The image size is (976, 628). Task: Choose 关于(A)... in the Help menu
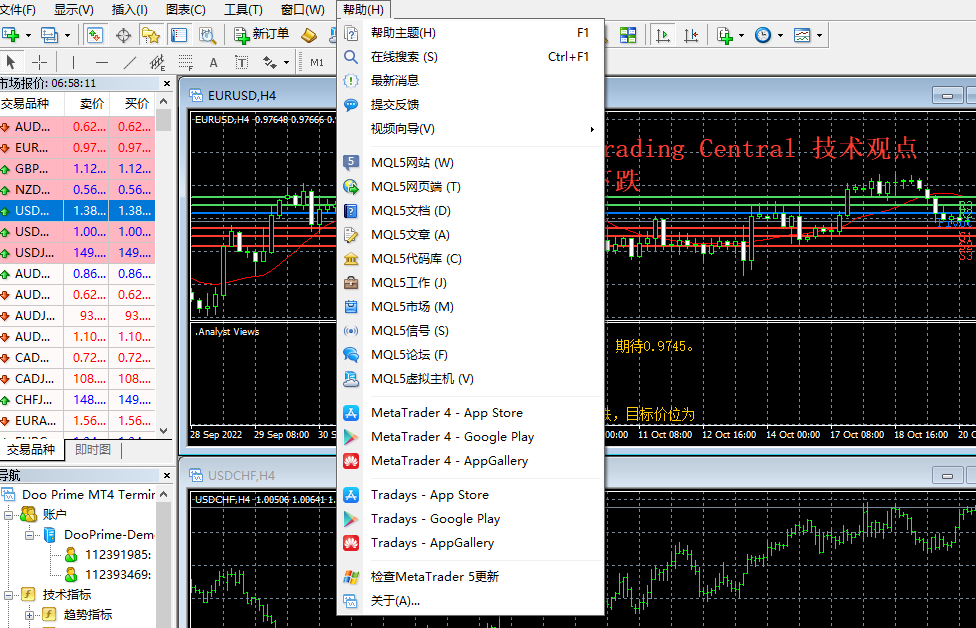(x=395, y=601)
